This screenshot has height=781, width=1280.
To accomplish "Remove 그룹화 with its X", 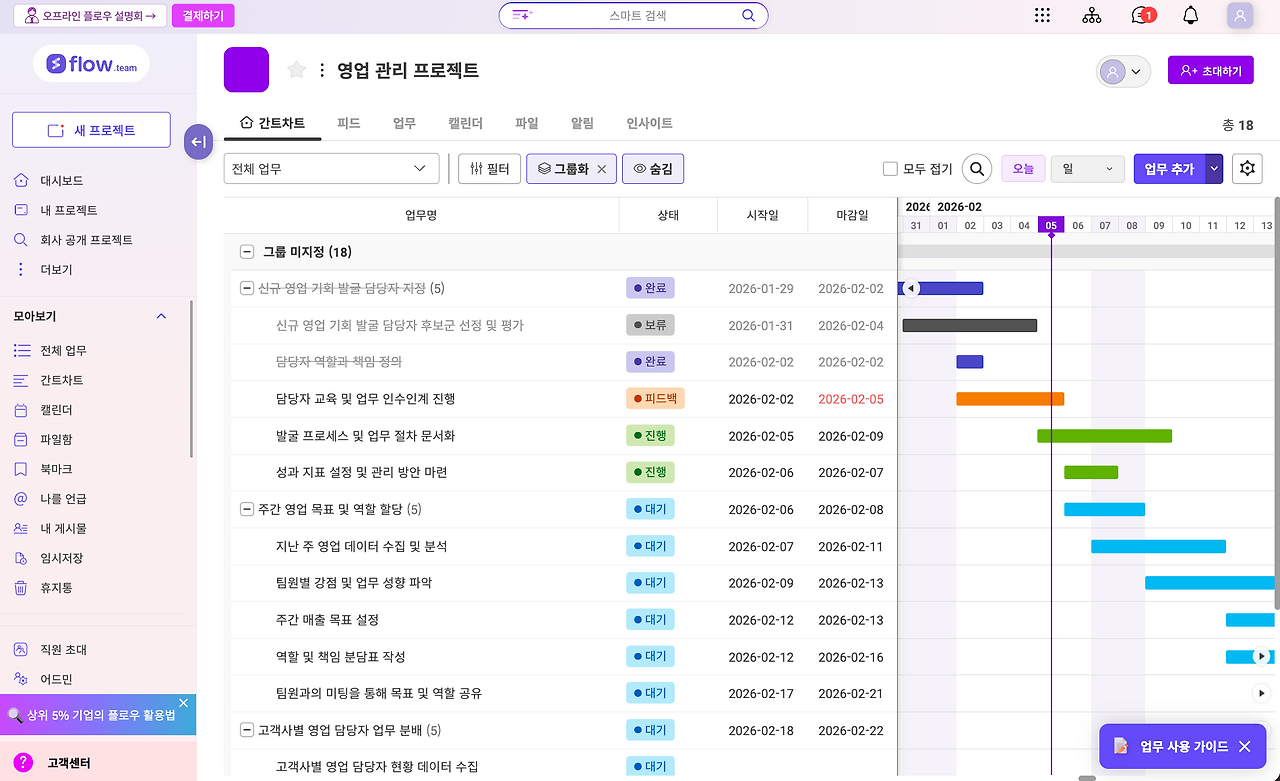I will [x=602, y=169].
